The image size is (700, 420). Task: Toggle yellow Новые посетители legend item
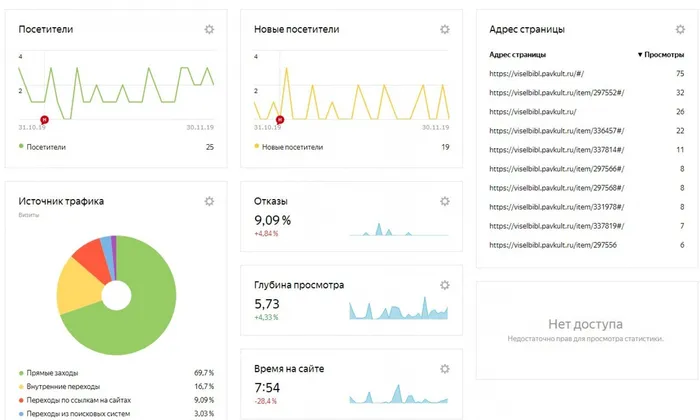(x=288, y=147)
